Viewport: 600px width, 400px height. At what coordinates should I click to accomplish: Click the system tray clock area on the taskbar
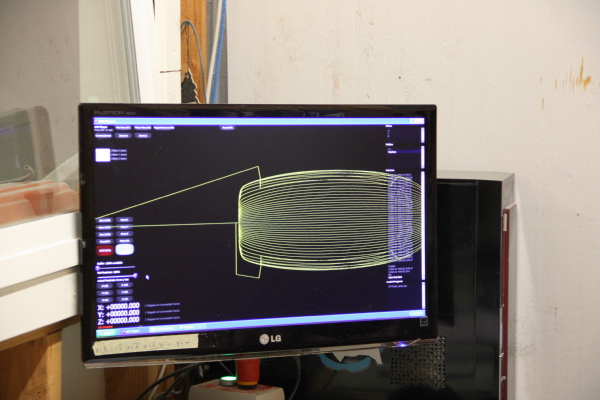pos(416,313)
